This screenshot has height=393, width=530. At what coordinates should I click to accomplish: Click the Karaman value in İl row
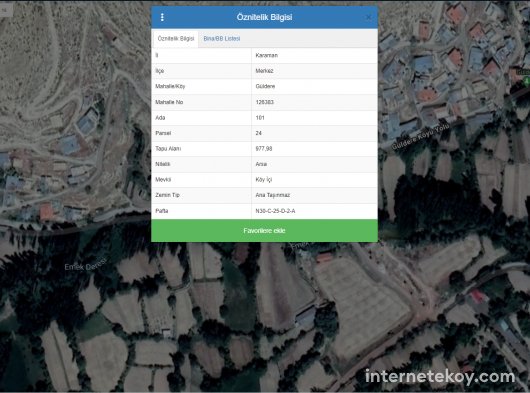pyautogui.click(x=267, y=55)
